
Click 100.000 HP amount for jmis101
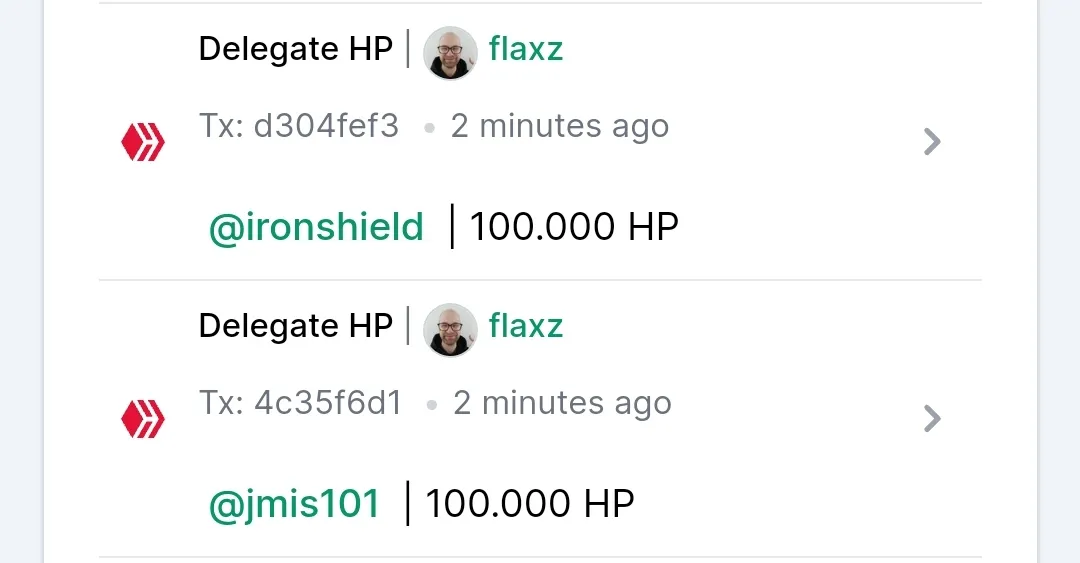pyautogui.click(x=530, y=504)
